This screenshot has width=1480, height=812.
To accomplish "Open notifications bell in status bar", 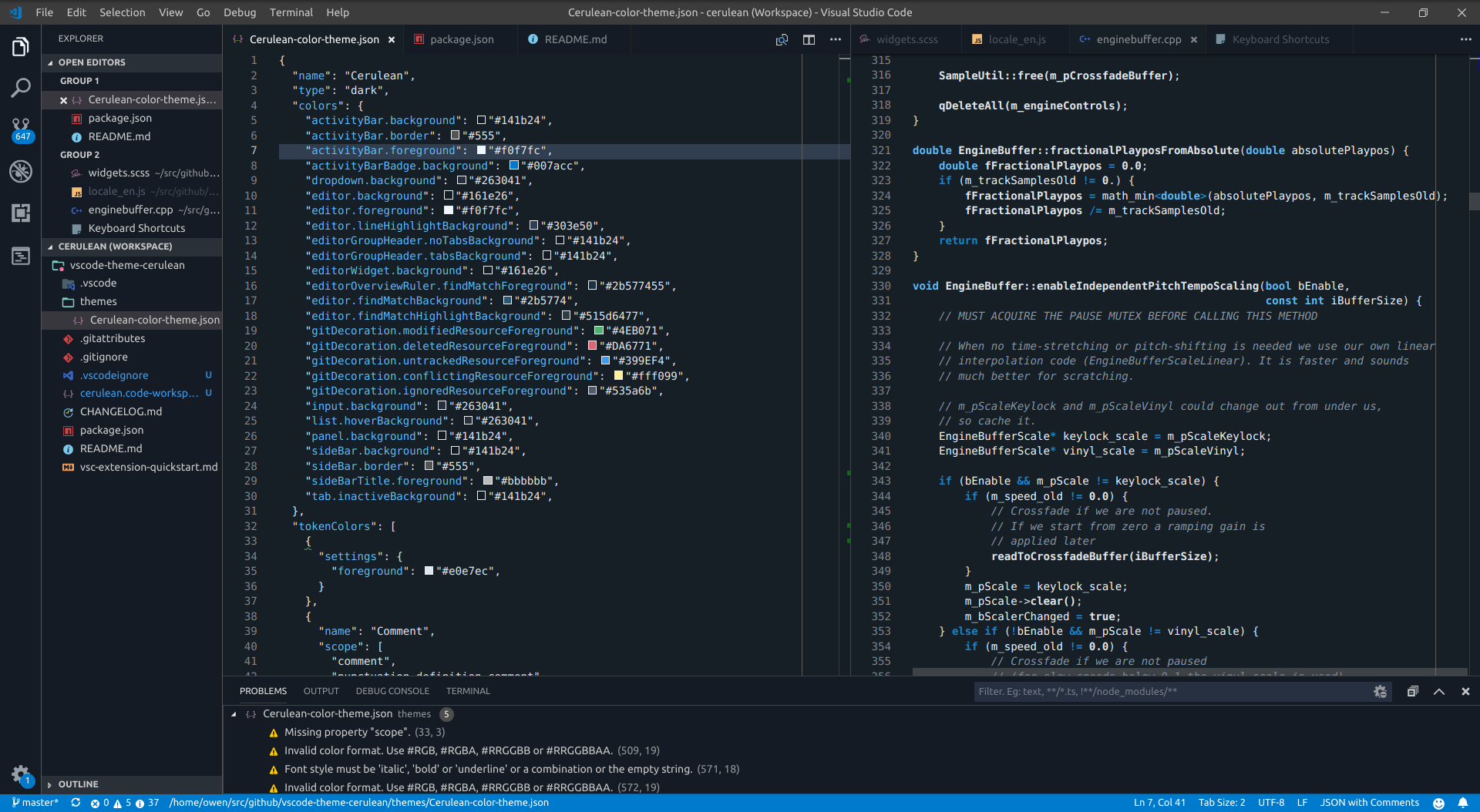I will [x=1462, y=803].
